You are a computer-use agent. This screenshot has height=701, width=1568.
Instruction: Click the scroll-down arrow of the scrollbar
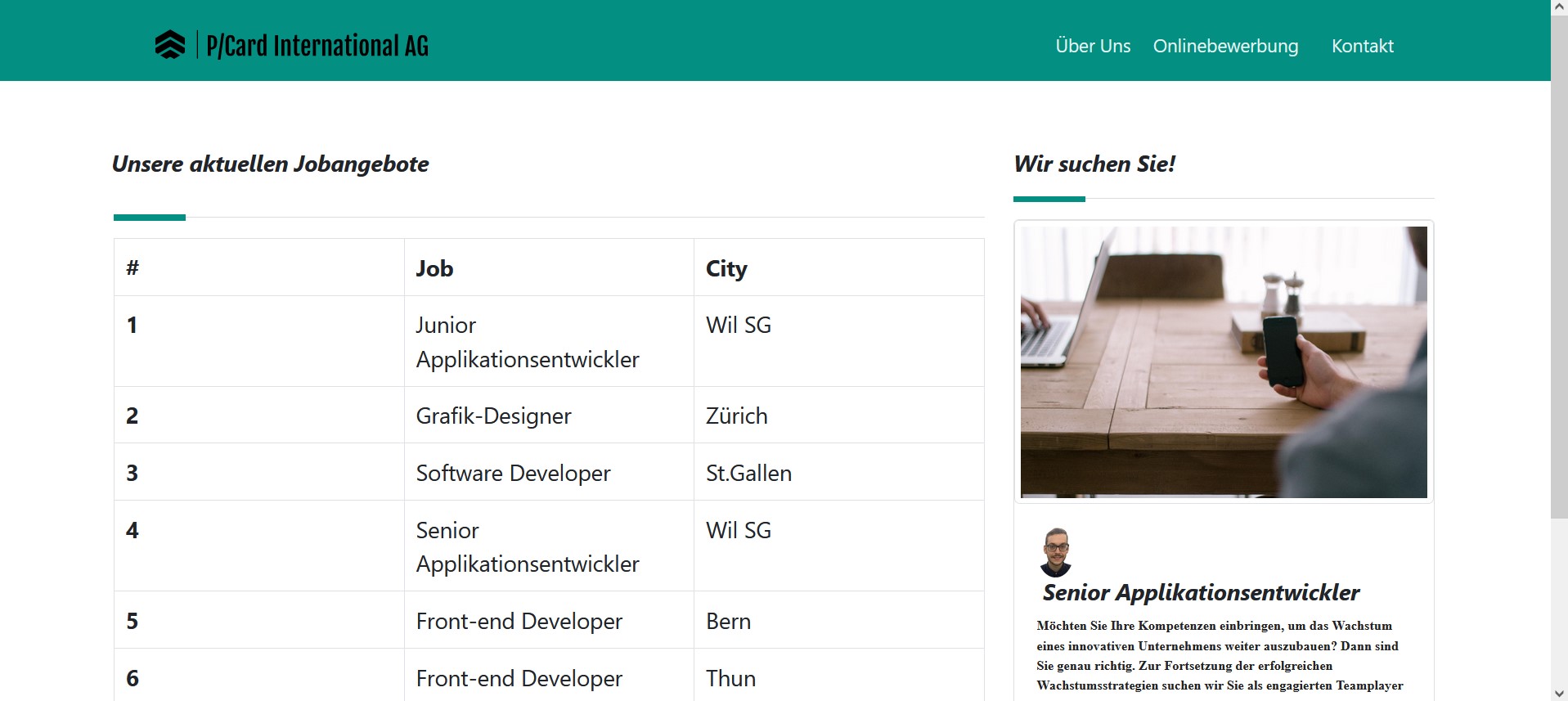(1559, 694)
